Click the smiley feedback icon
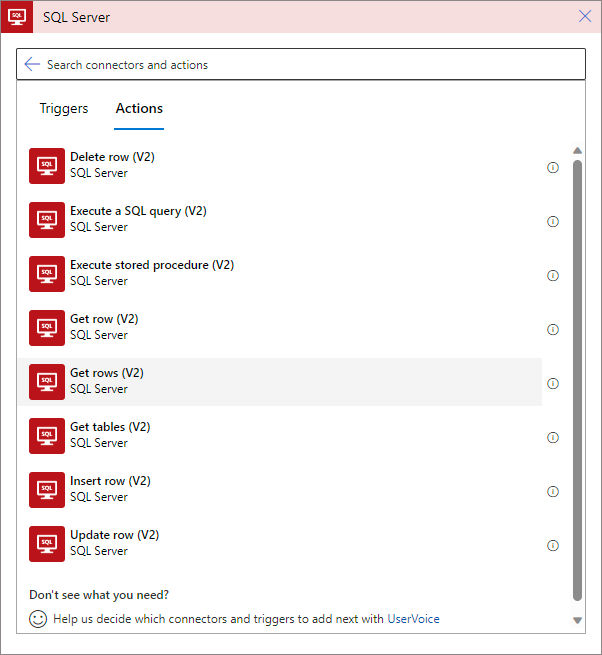This screenshot has height=655, width=602. click(x=38, y=619)
